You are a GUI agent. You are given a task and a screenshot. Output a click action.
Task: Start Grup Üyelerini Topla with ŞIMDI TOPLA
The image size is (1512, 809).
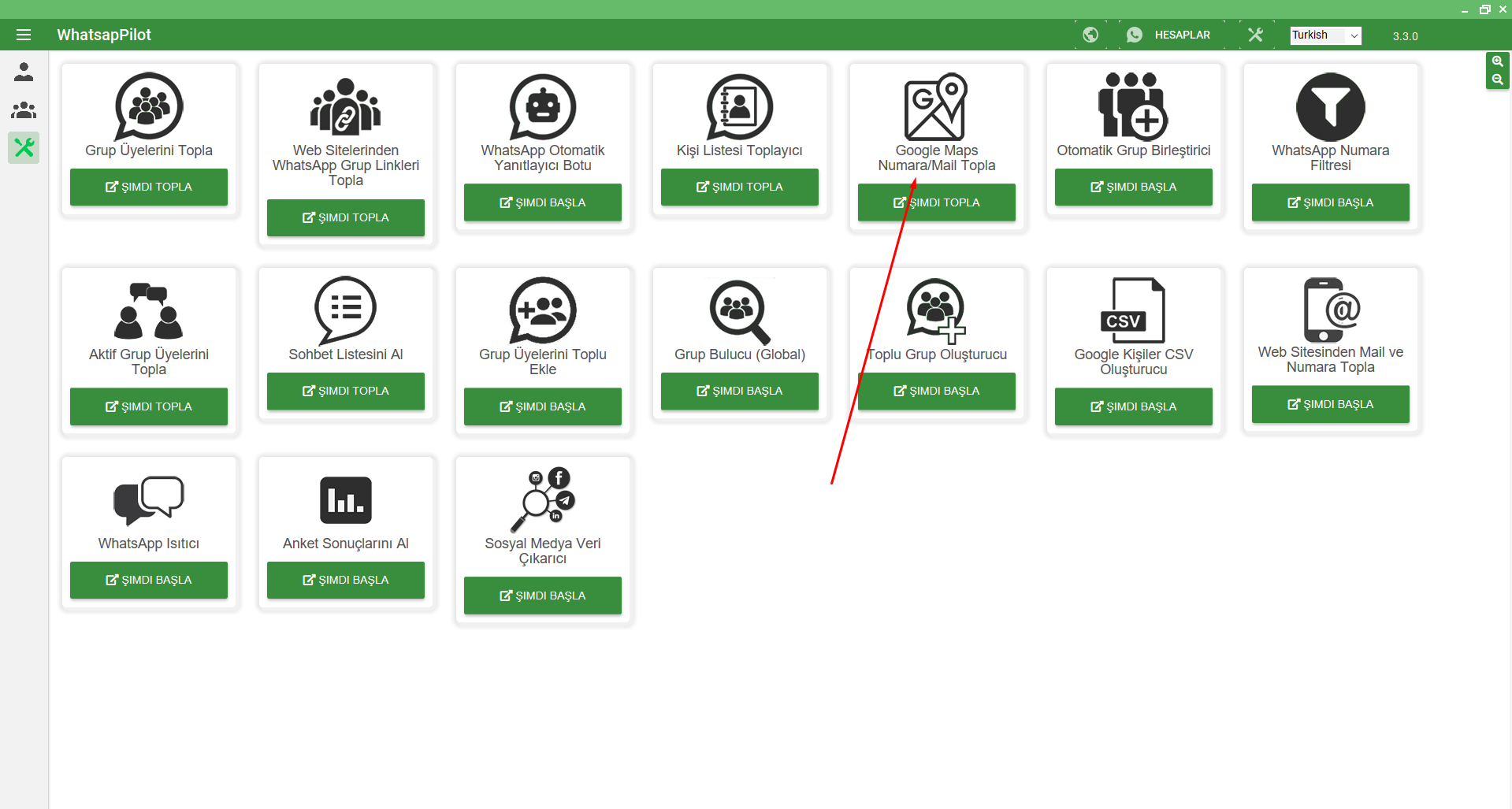click(x=149, y=187)
